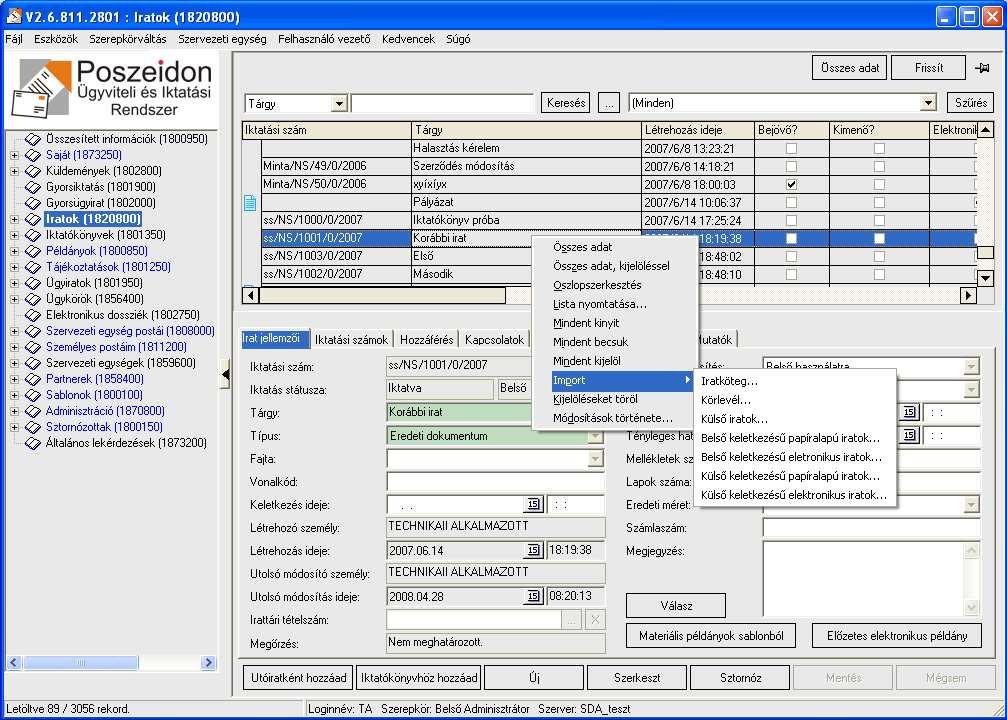Click the Sztornózottak node icon
Image resolution: width=1007 pixels, height=720 pixels.
pyautogui.click(x=33, y=427)
